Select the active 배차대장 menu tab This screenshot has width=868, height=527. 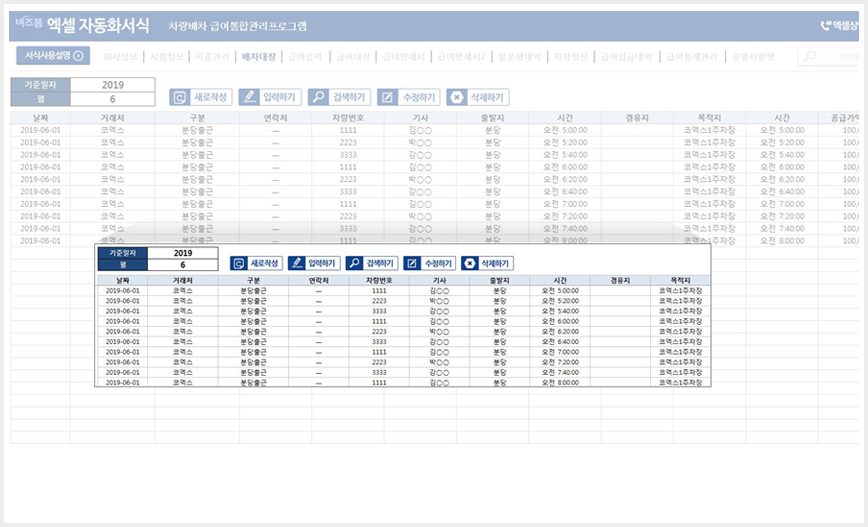pos(259,56)
